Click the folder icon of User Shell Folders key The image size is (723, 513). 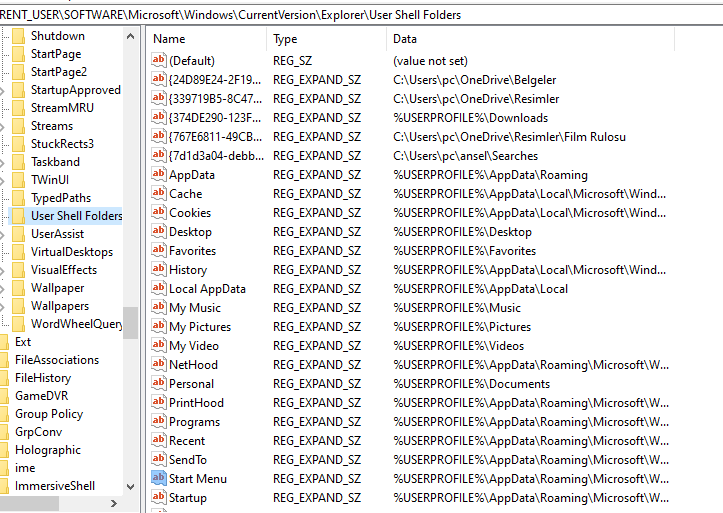[x=18, y=216]
